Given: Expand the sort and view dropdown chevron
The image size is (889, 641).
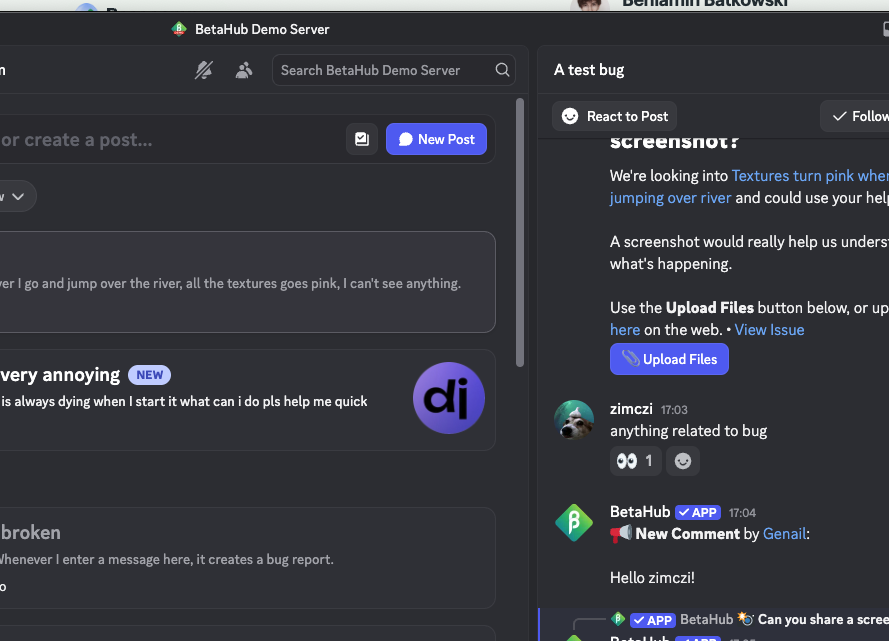Looking at the screenshot, I should [x=18, y=197].
